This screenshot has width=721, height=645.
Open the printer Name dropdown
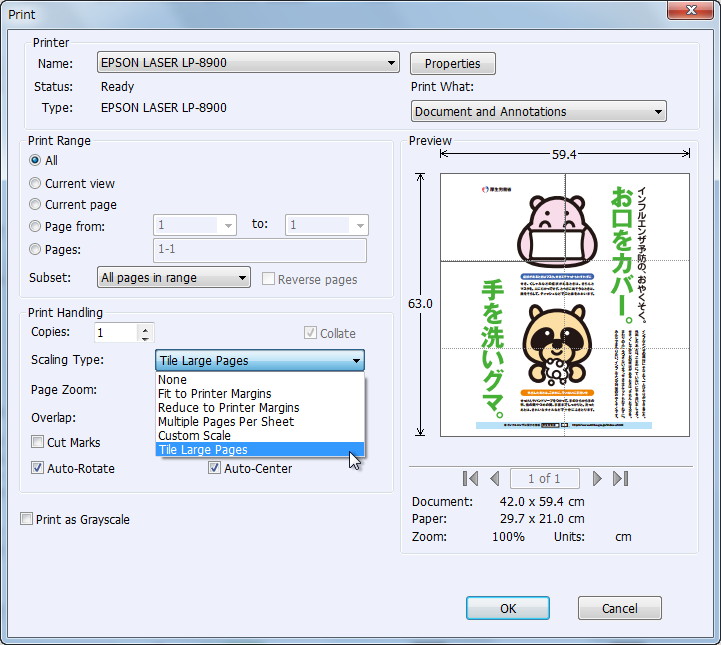[248, 63]
